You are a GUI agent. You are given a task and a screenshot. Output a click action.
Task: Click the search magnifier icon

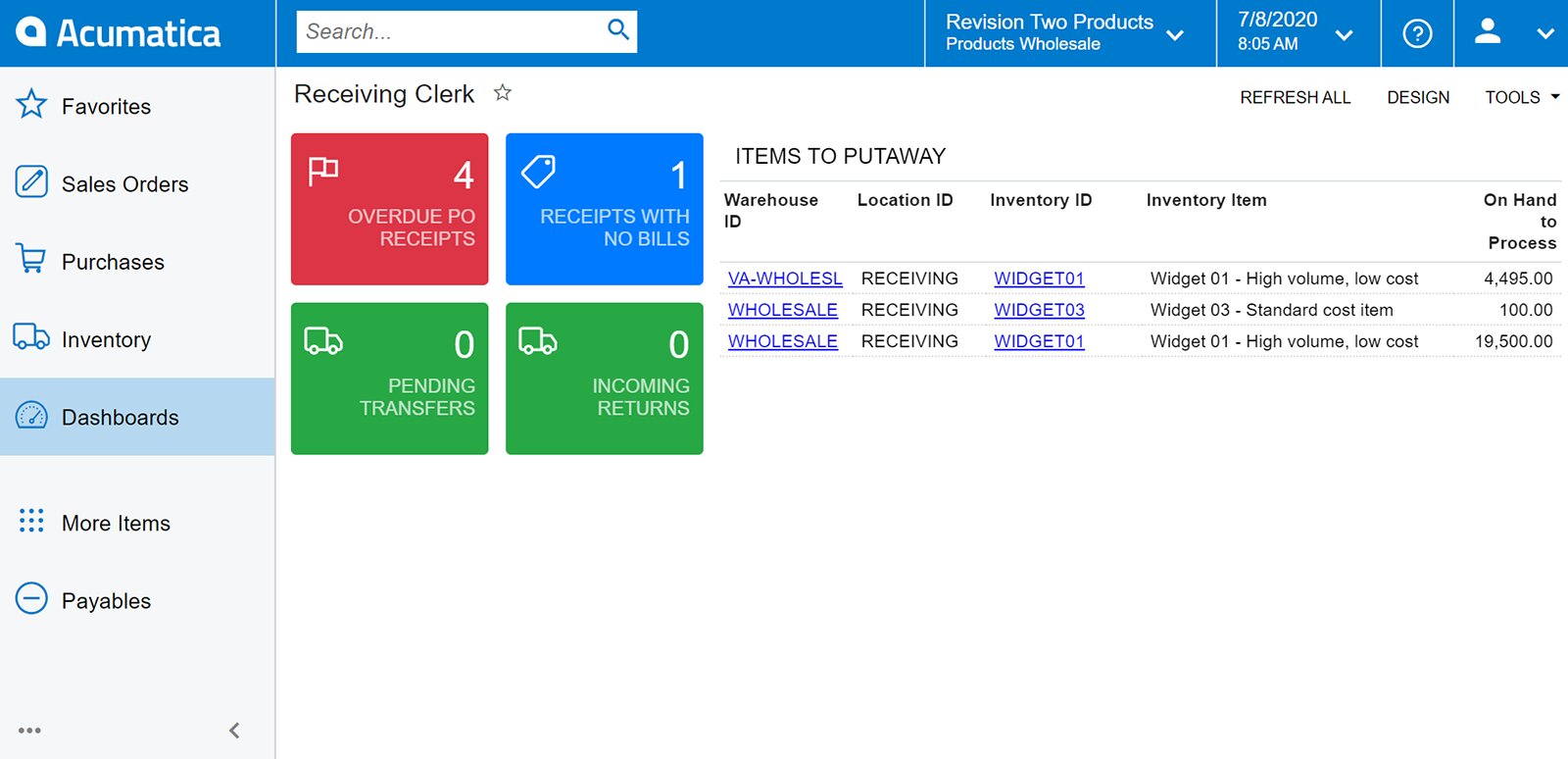pos(617,30)
